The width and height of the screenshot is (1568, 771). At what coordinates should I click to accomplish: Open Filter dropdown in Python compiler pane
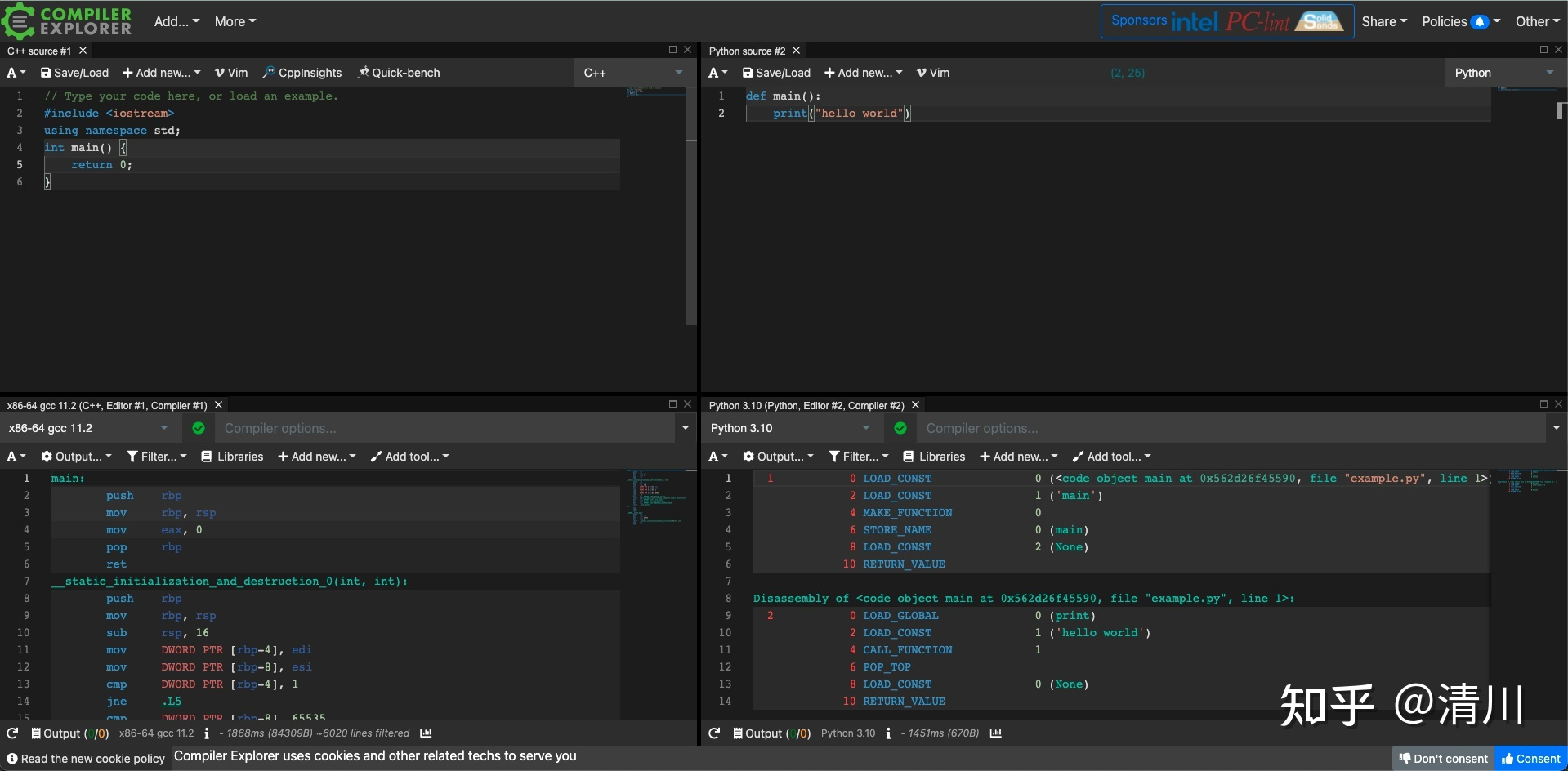pyautogui.click(x=859, y=457)
